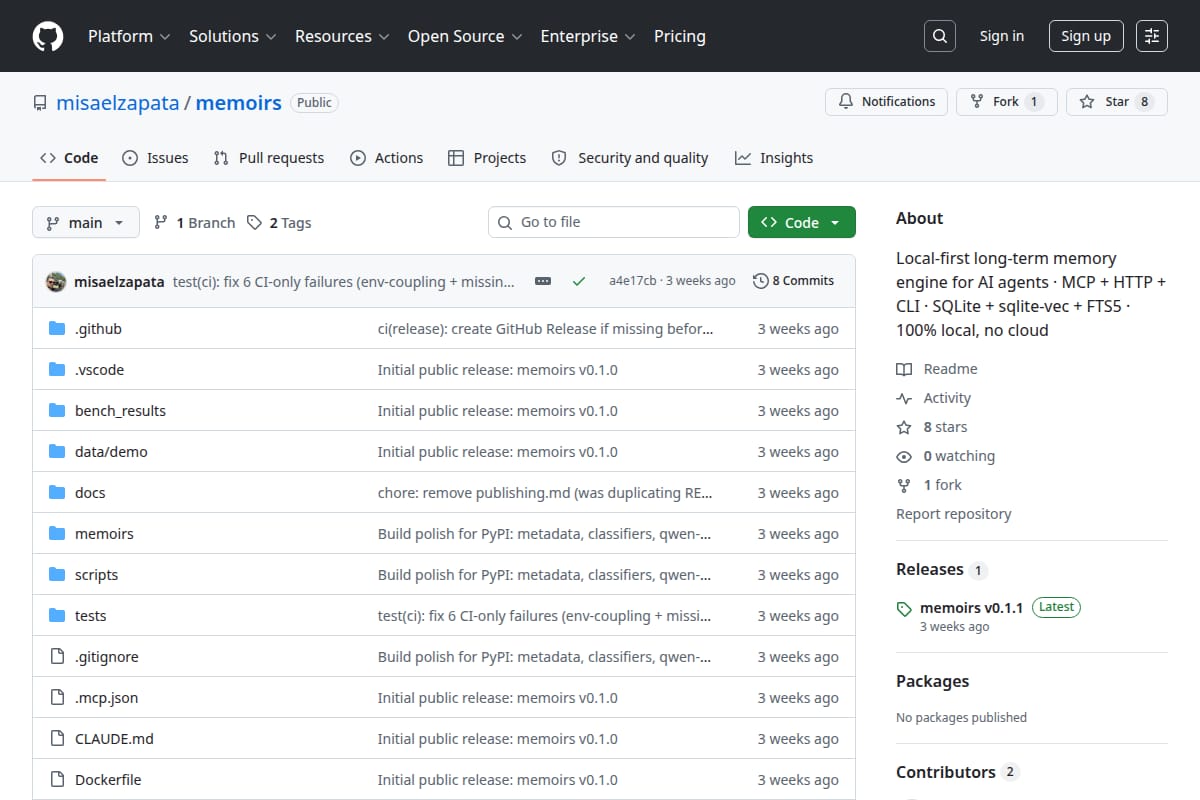This screenshot has height=800, width=1200.
Task: Click the misaelzapata avatar in commit row
Action: pyautogui.click(x=56, y=281)
